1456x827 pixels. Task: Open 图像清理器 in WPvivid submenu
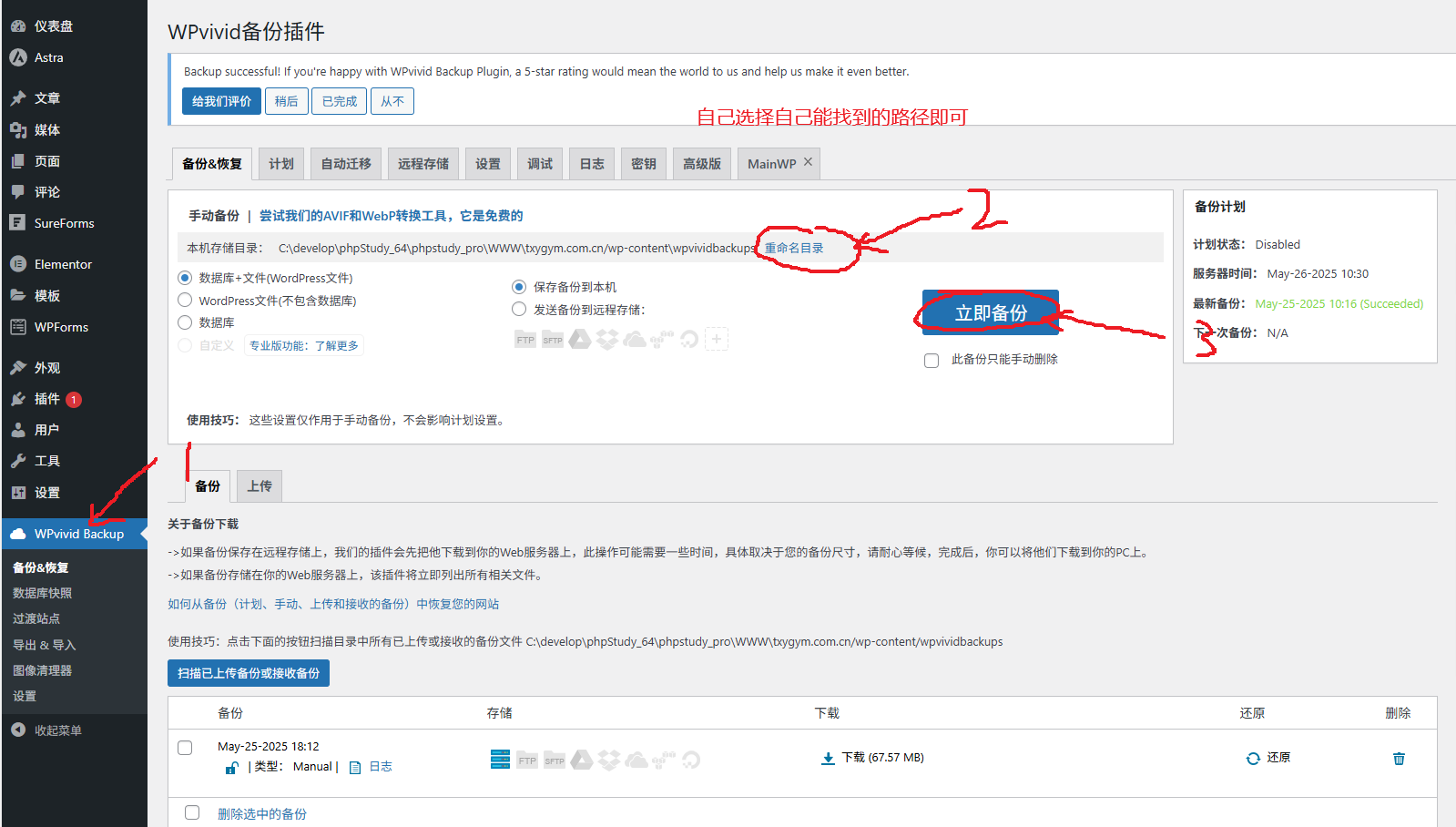[x=42, y=670]
